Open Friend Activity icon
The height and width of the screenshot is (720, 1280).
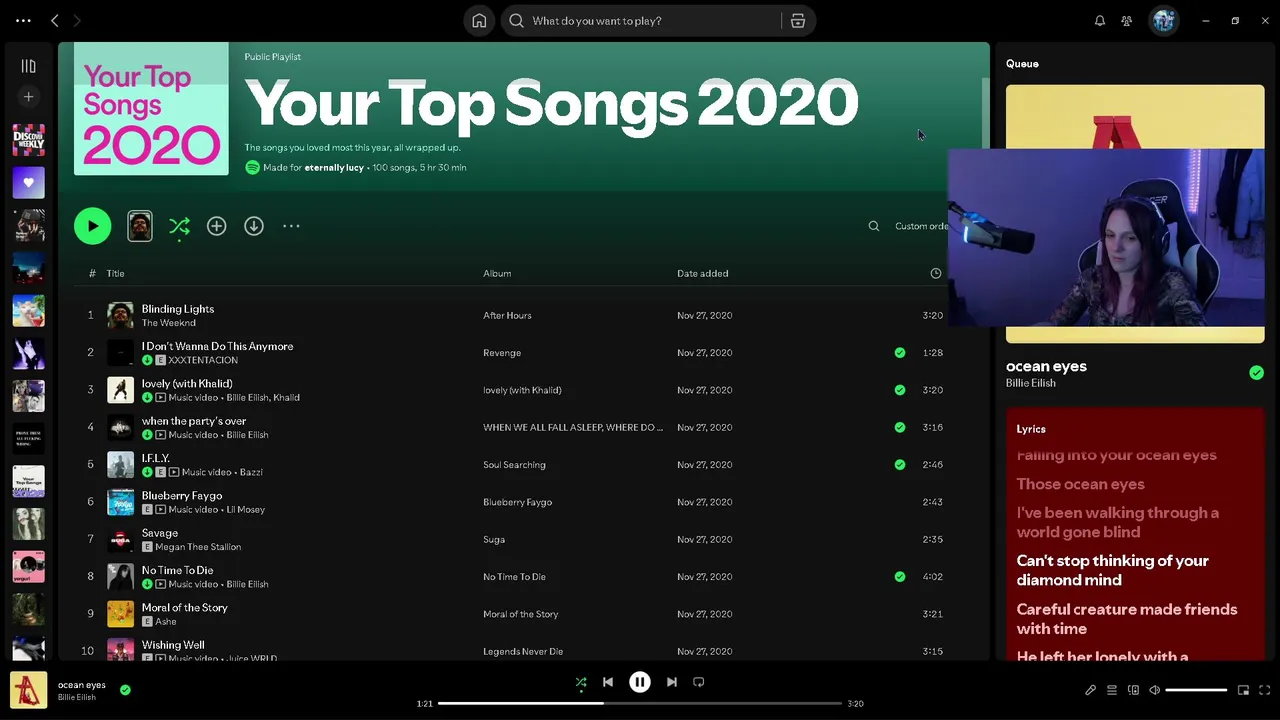(x=1127, y=21)
